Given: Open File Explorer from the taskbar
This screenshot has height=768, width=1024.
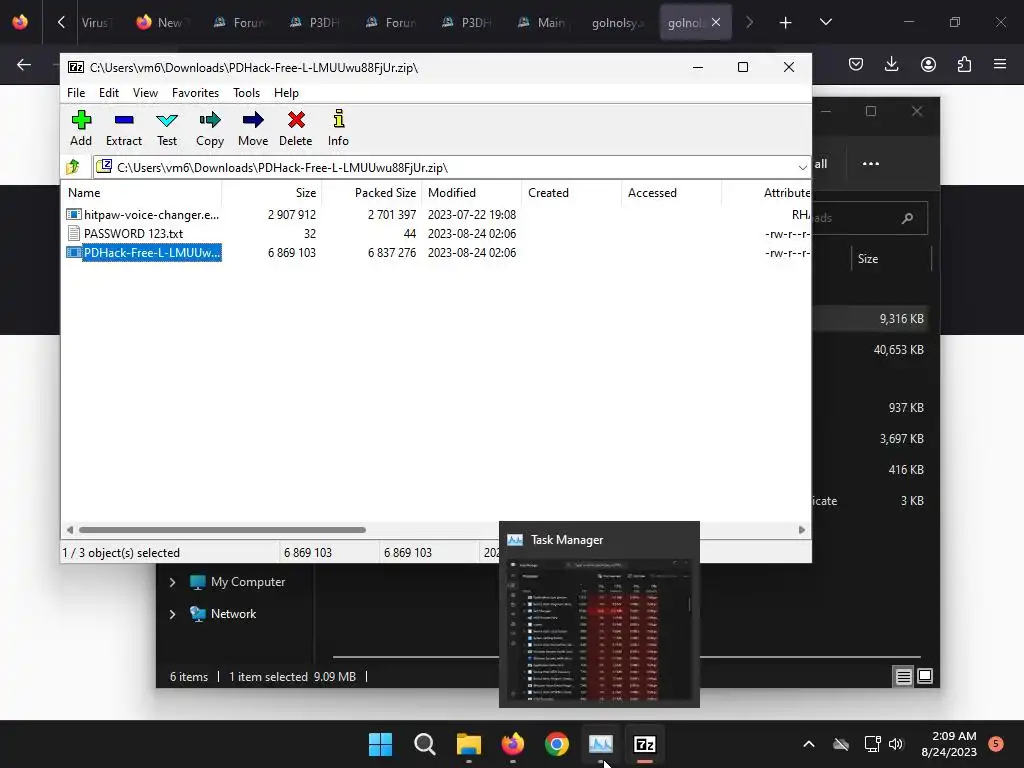Looking at the screenshot, I should pos(469,744).
